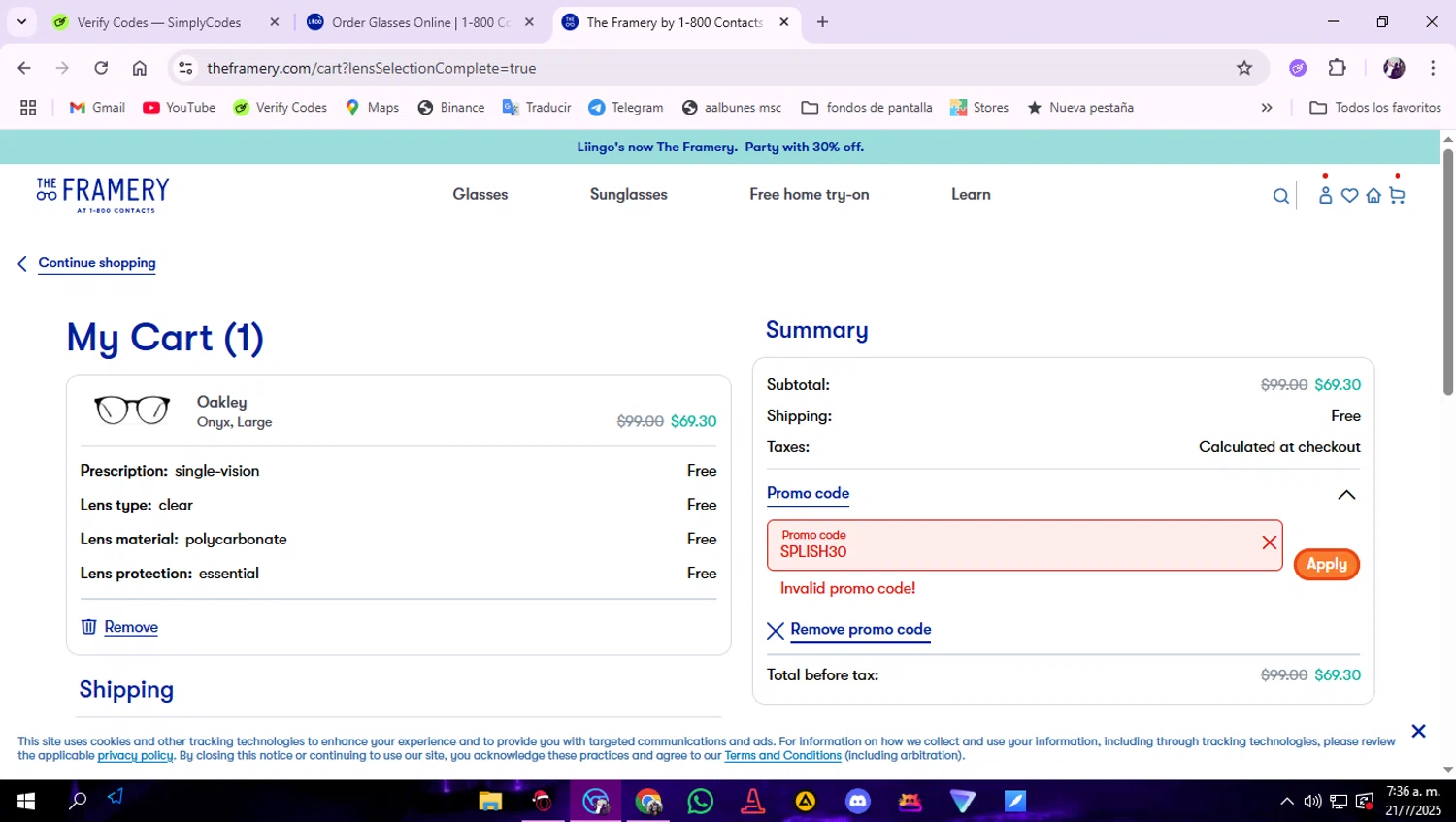Open fondos de pantalla bookmark folder
Screen dimensions: 1456x822
tap(867, 108)
